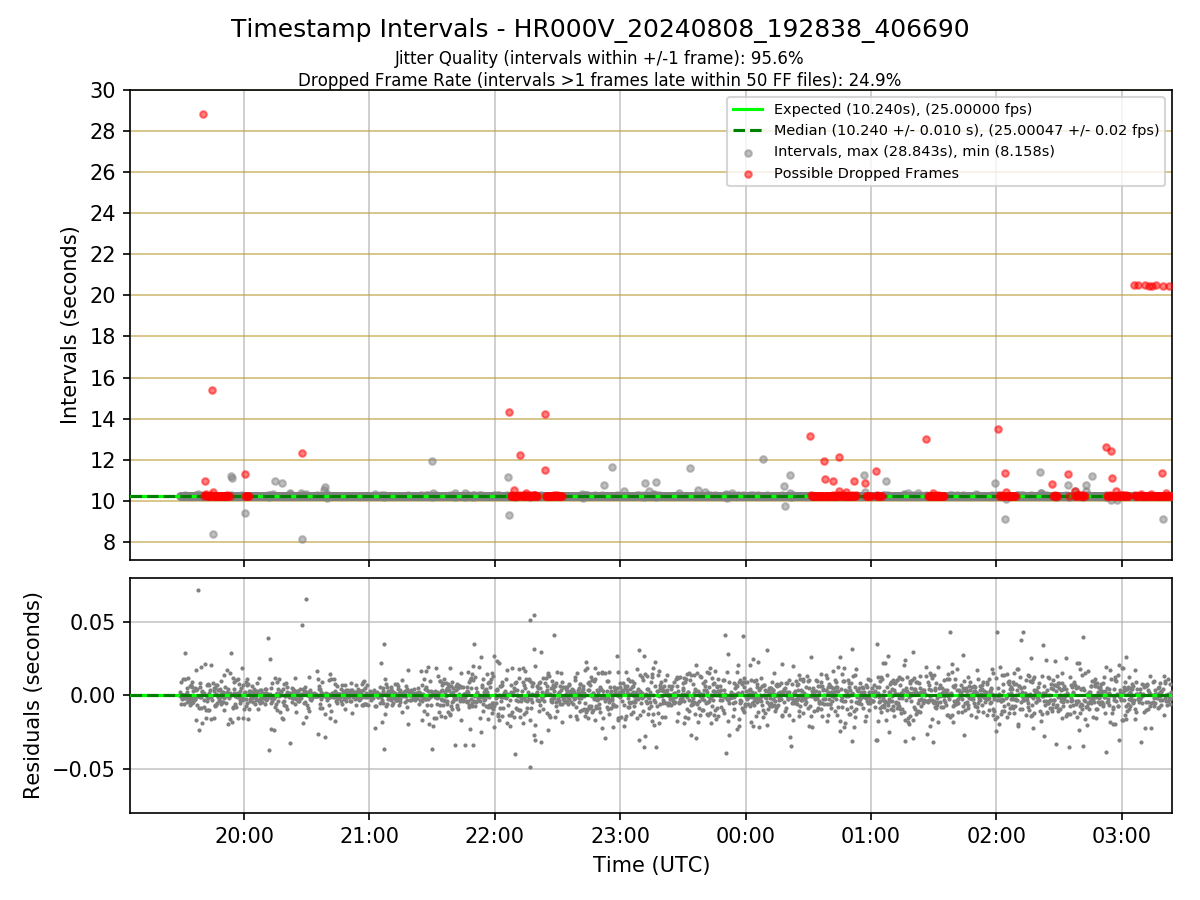The image size is (1200, 900).
Task: Click the '22:00' x-axis tick label
Action: (x=495, y=835)
